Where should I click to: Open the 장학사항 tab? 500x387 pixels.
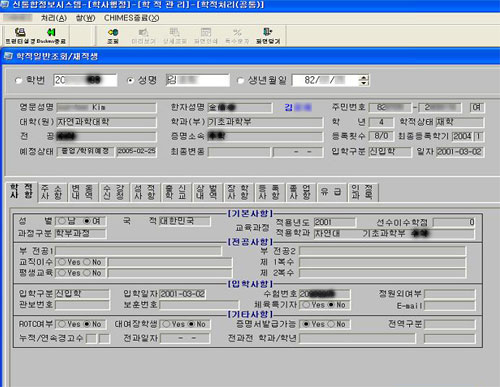(x=238, y=192)
